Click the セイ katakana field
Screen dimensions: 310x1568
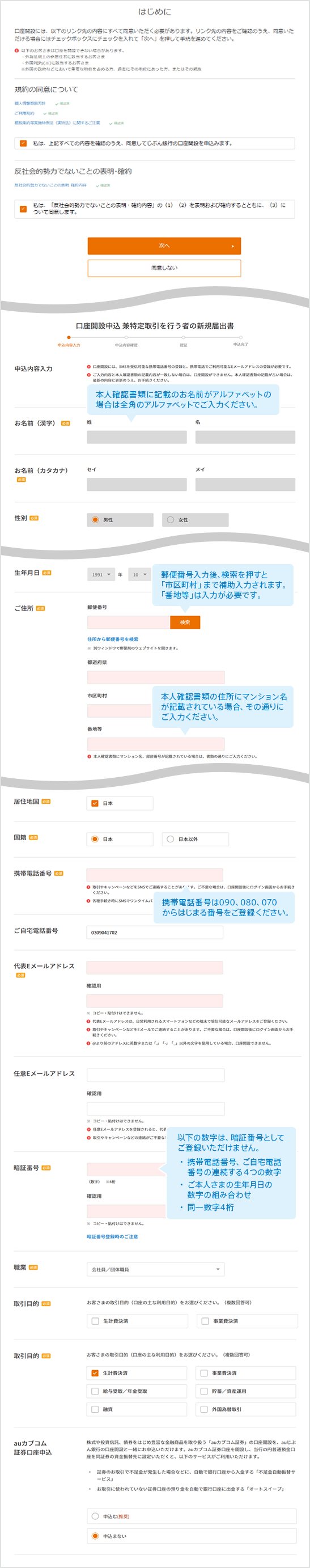pos(137,485)
